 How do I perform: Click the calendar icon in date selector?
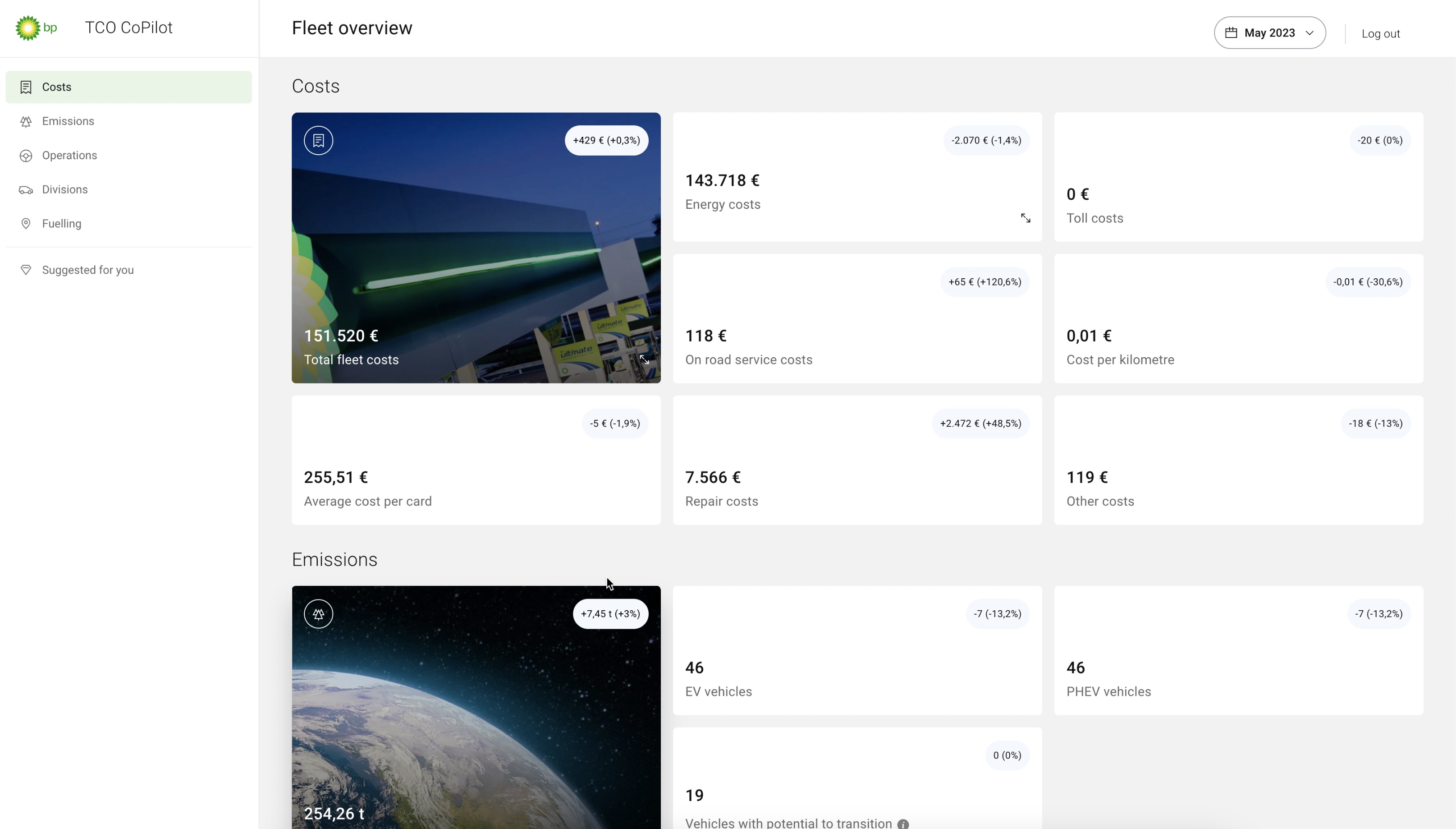(x=1231, y=33)
